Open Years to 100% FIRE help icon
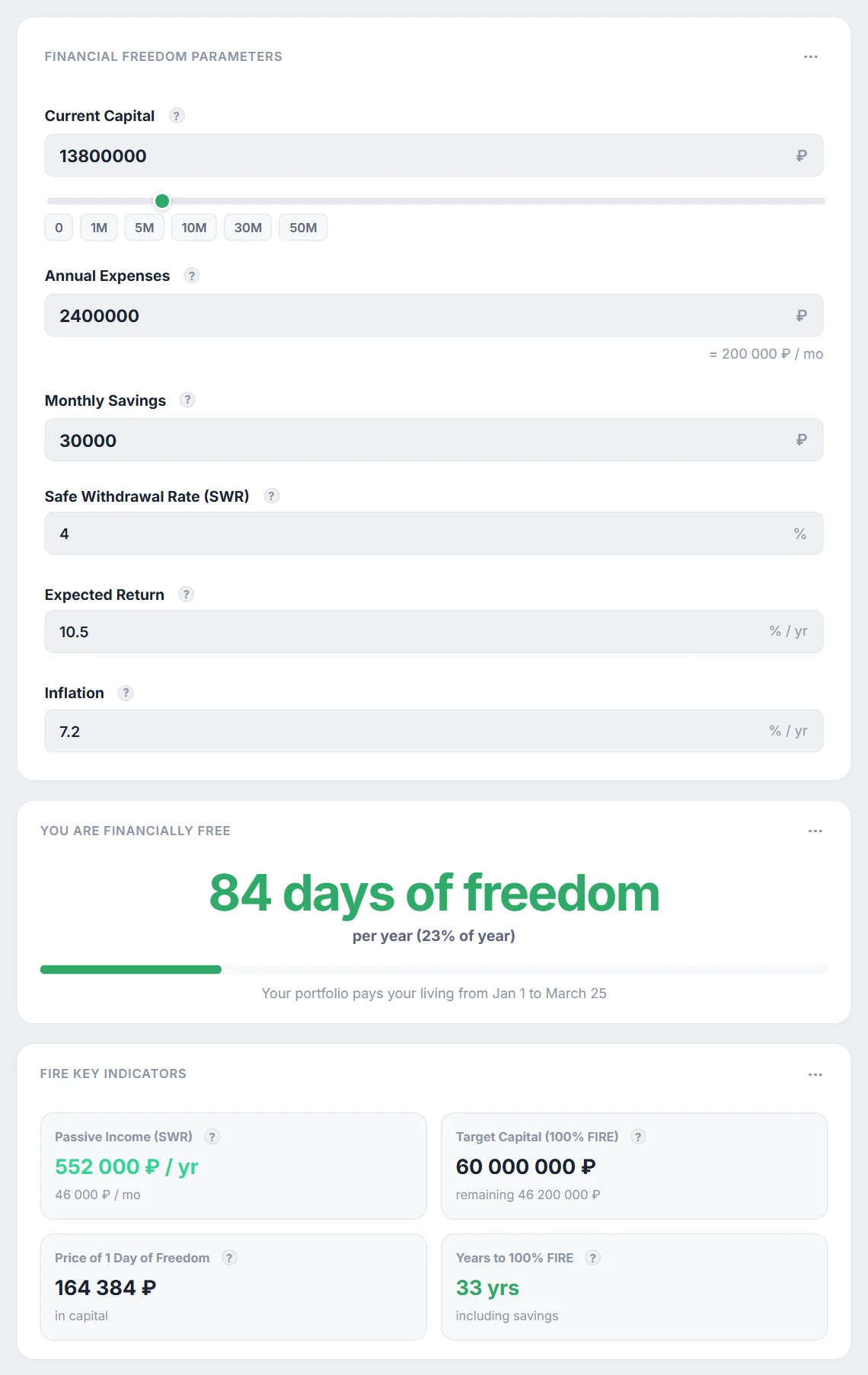 [x=592, y=1258]
